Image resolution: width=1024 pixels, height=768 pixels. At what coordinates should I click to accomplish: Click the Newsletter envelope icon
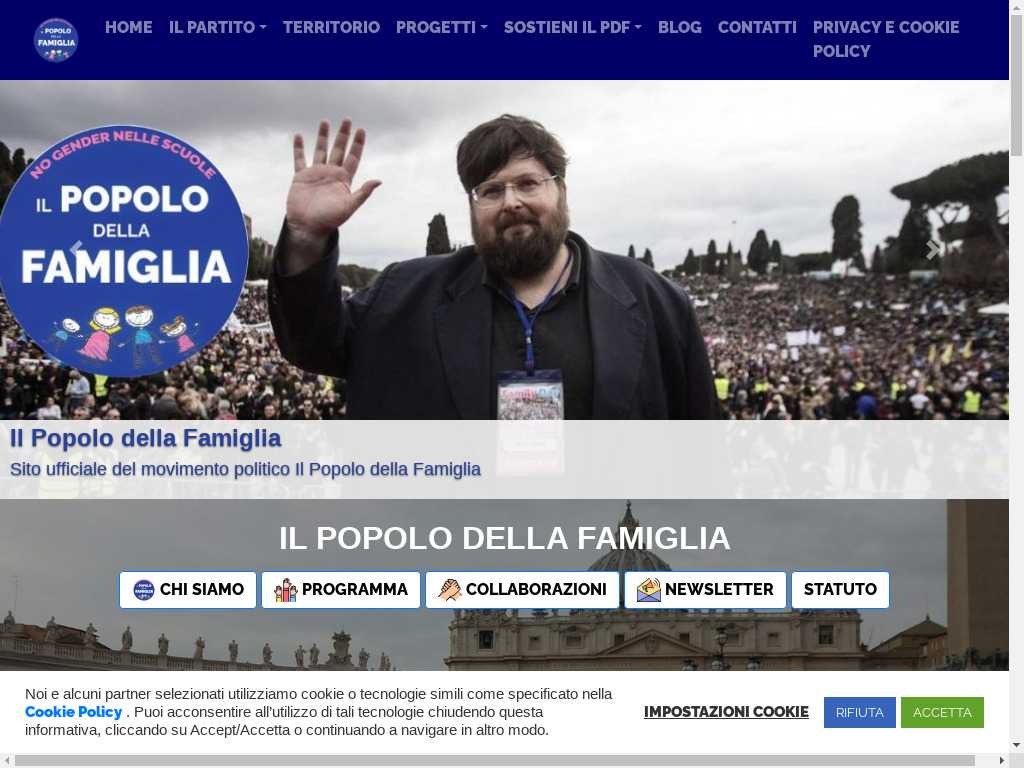tap(648, 590)
